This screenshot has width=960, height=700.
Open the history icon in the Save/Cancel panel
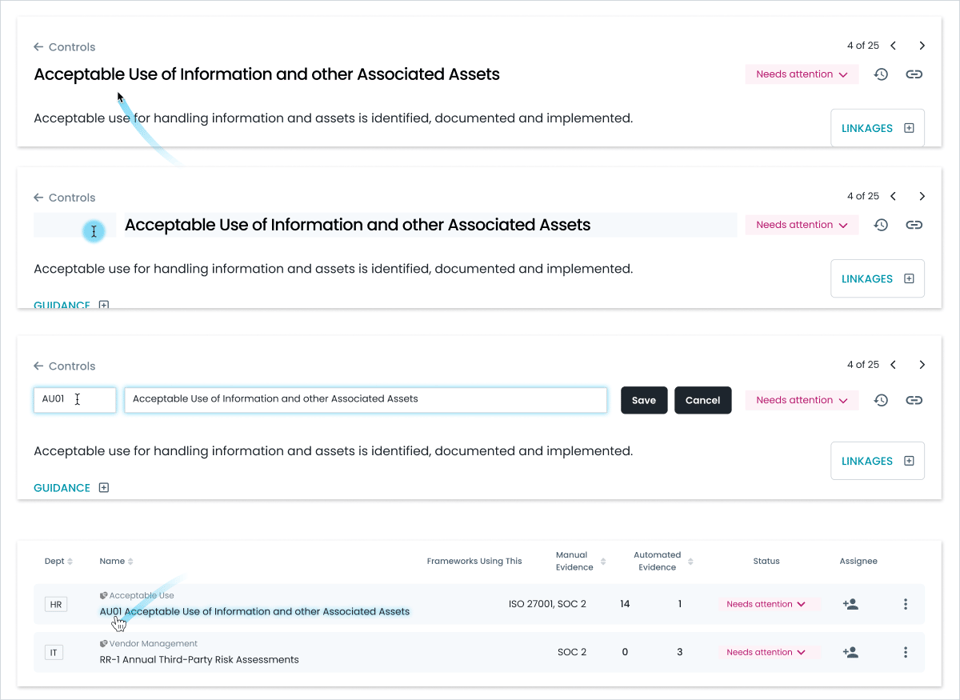coord(880,400)
